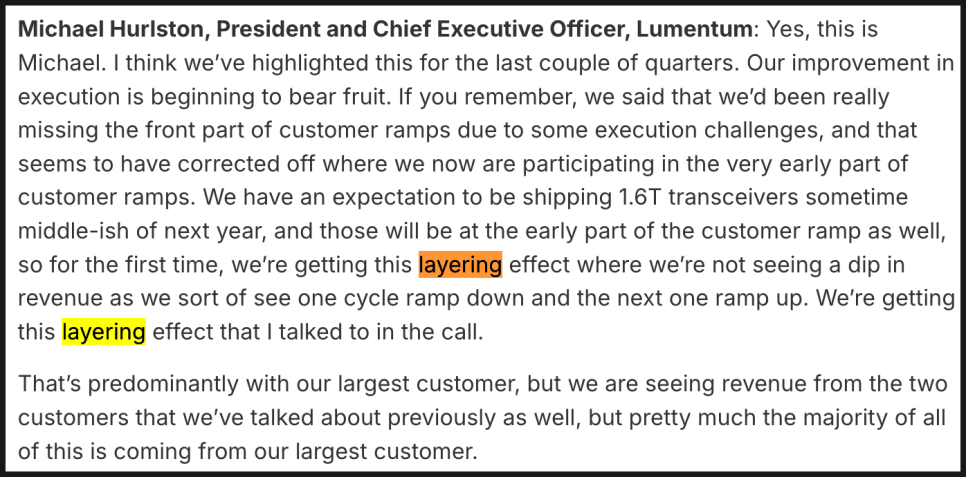Click the yellow-highlighted word "layering"

click(x=104, y=331)
